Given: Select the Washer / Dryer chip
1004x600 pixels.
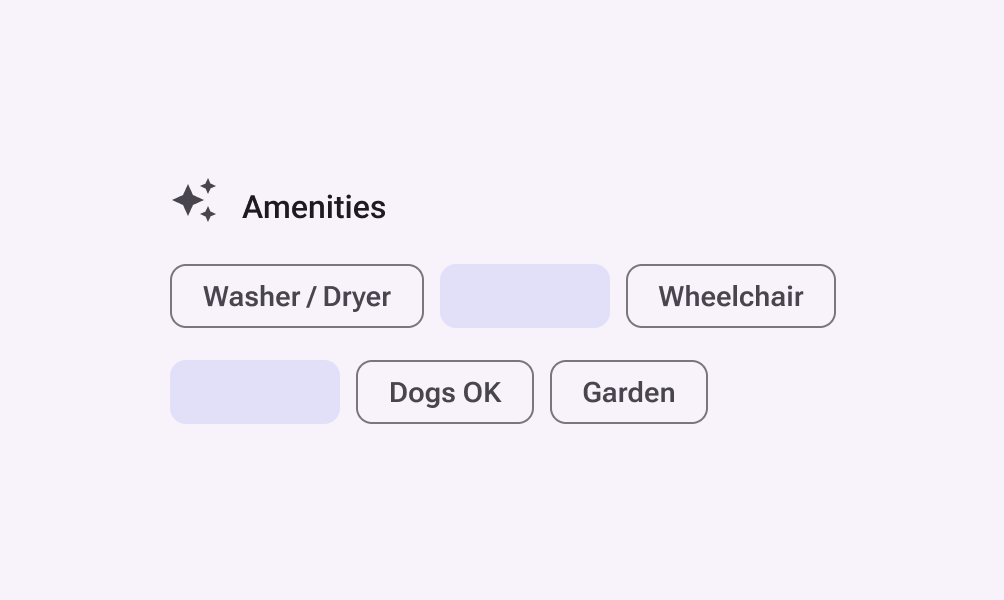Looking at the screenshot, I should coord(297,296).
